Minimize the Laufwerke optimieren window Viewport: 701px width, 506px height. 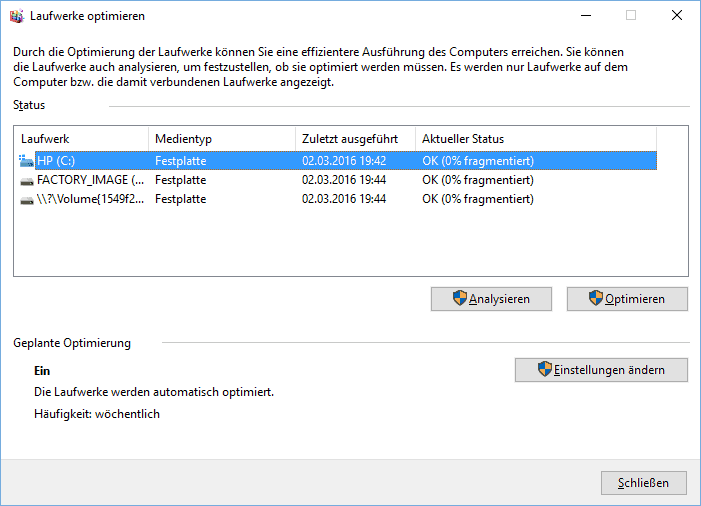pos(586,16)
